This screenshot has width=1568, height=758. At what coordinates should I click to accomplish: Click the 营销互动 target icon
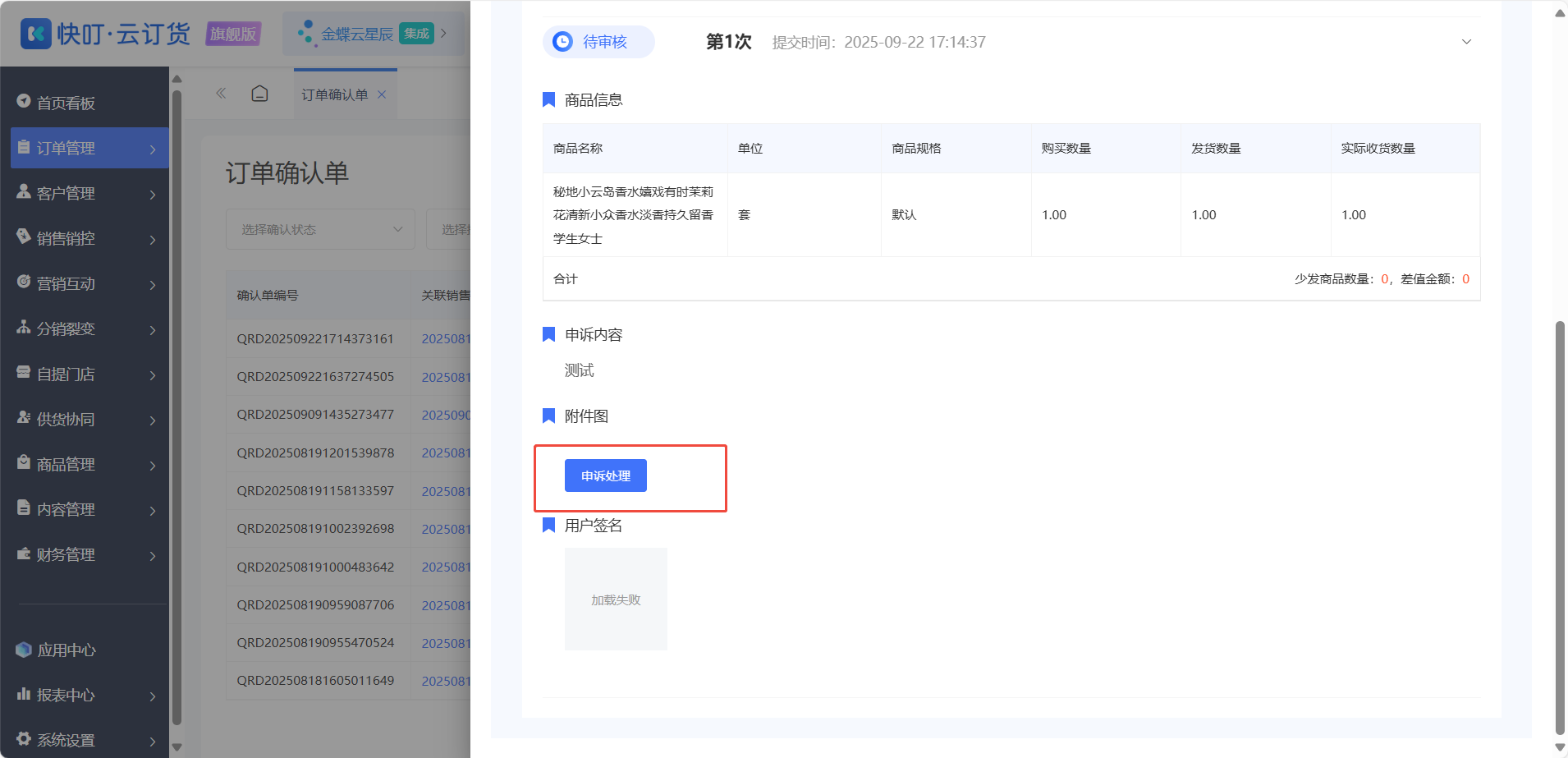pyautogui.click(x=24, y=282)
